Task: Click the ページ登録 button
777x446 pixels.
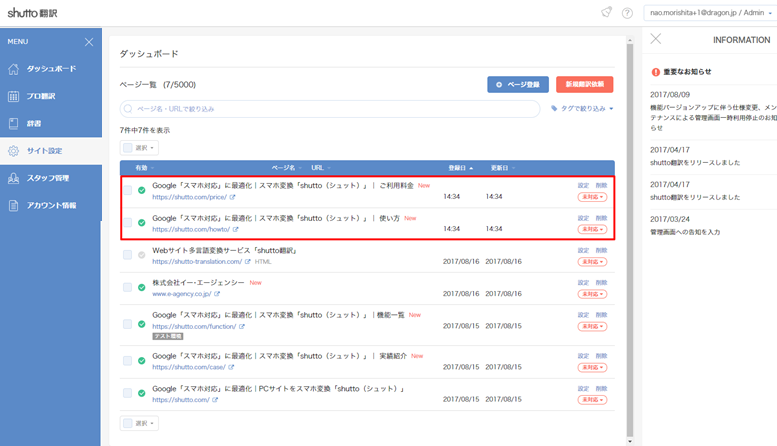Action: coord(518,84)
